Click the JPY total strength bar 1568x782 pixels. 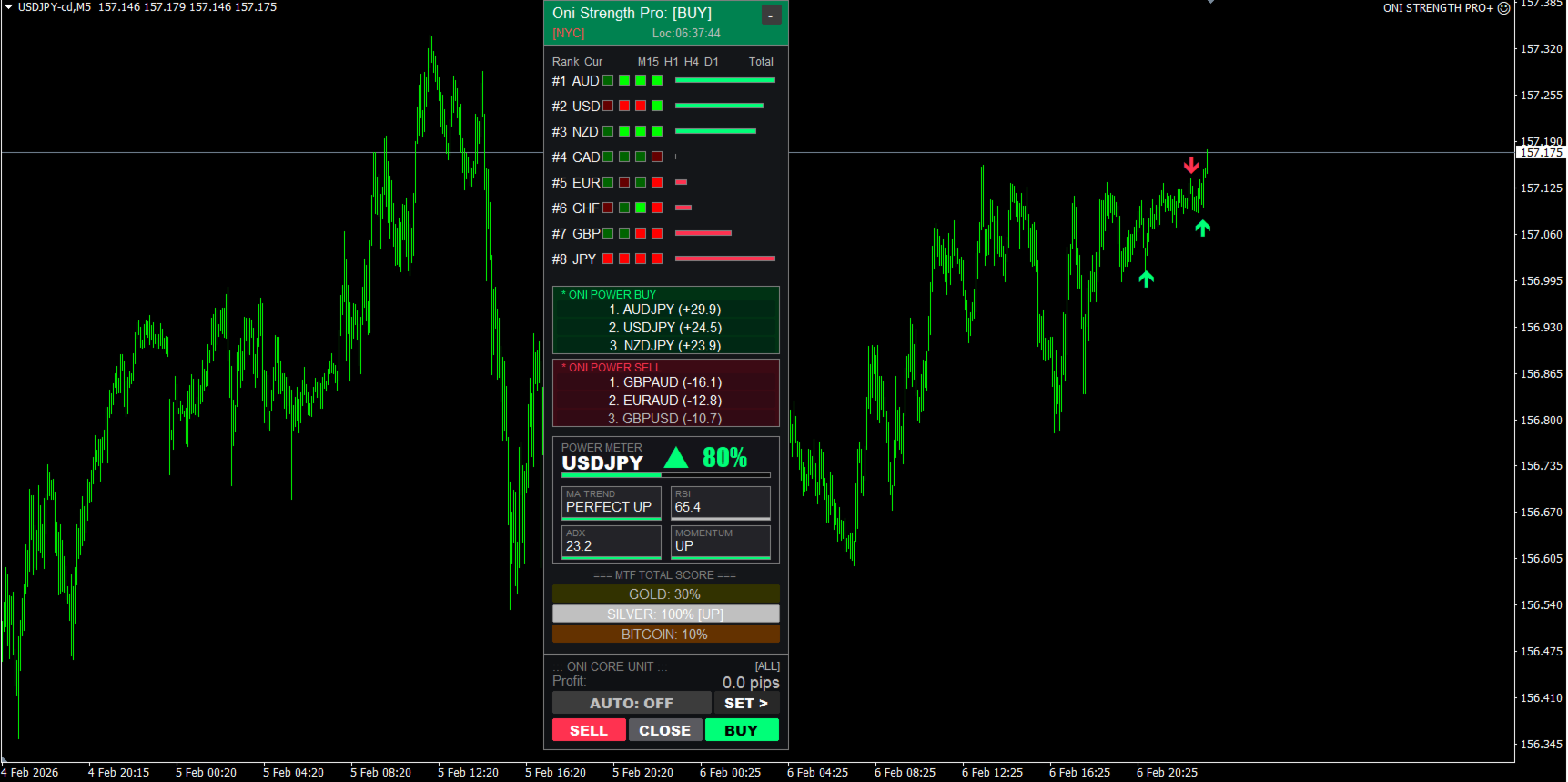coord(725,259)
